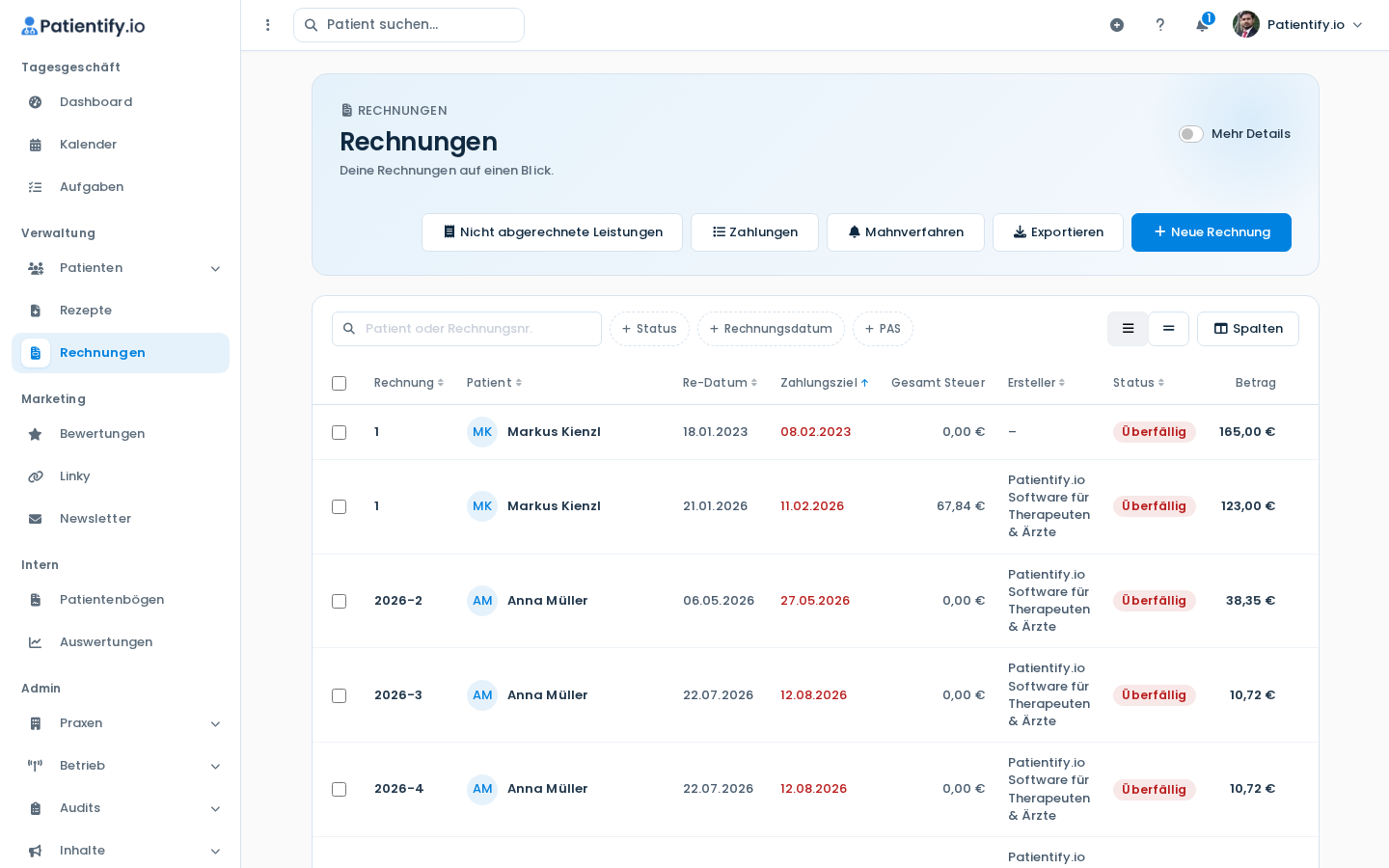Open the help question mark icon
The image size is (1389, 868).
pos(1160,25)
